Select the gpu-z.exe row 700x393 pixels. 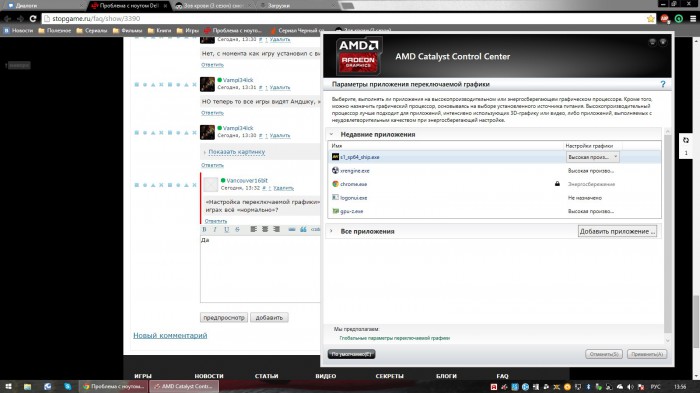pos(494,211)
